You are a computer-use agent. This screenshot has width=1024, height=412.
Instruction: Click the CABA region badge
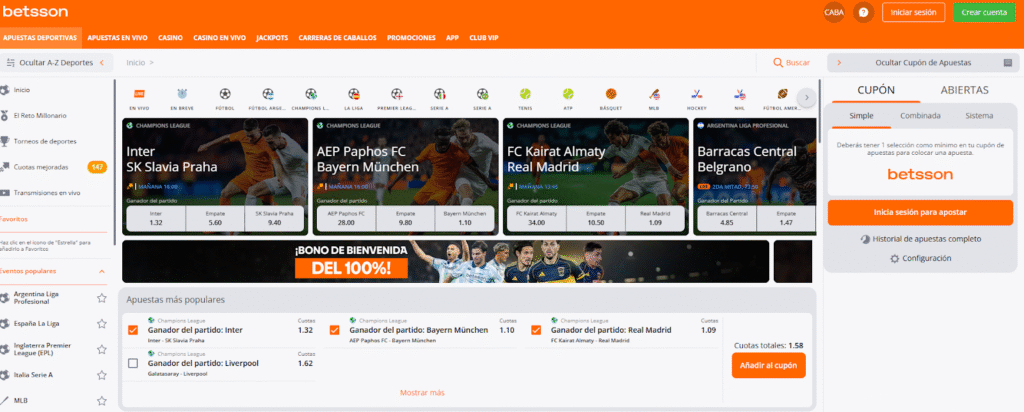pos(834,12)
